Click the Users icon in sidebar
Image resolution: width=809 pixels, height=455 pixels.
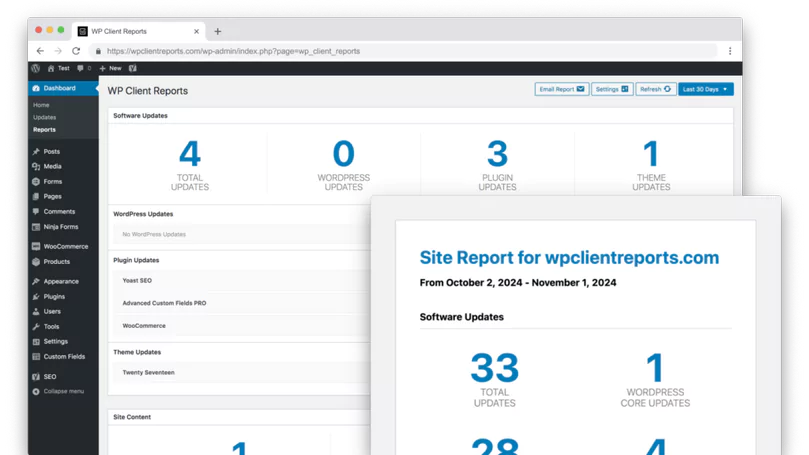tap(36, 312)
